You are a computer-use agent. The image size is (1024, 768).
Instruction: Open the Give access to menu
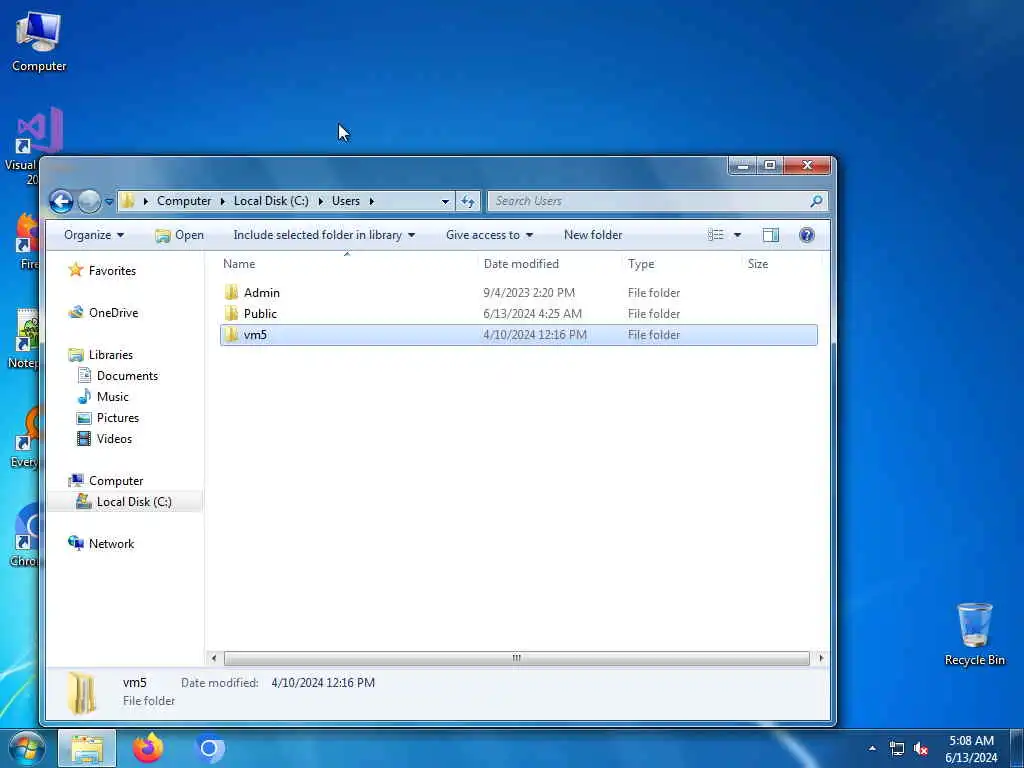[489, 235]
